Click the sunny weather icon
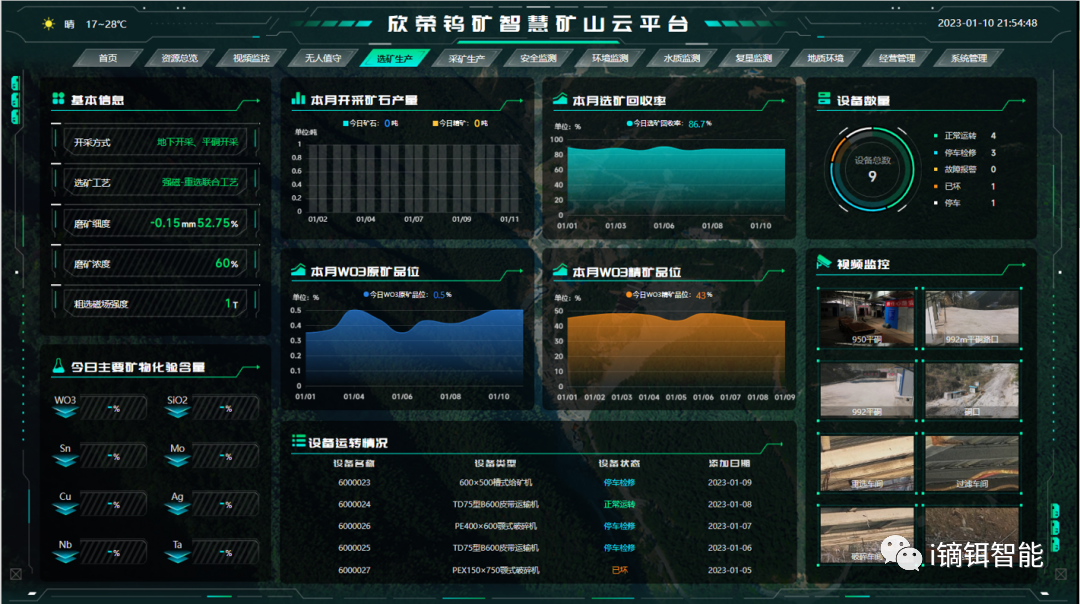Image resolution: width=1080 pixels, height=604 pixels. (x=48, y=24)
